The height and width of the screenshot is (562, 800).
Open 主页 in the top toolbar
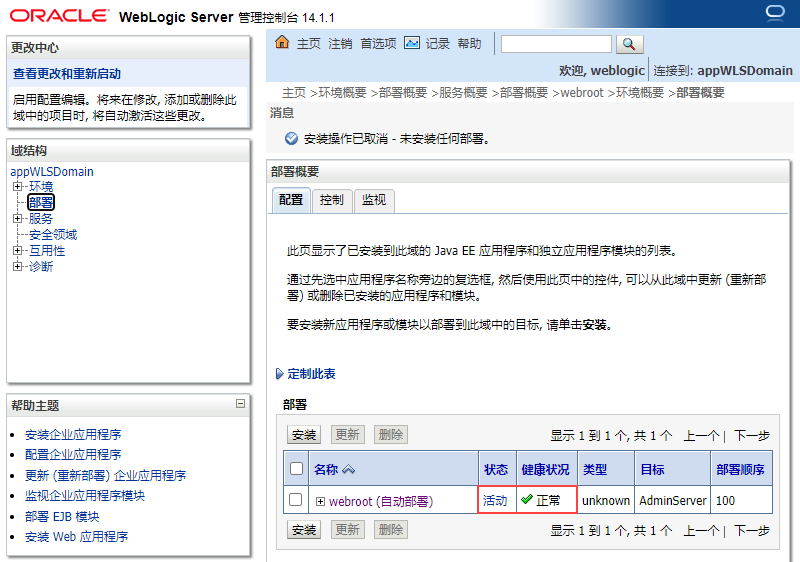(309, 44)
